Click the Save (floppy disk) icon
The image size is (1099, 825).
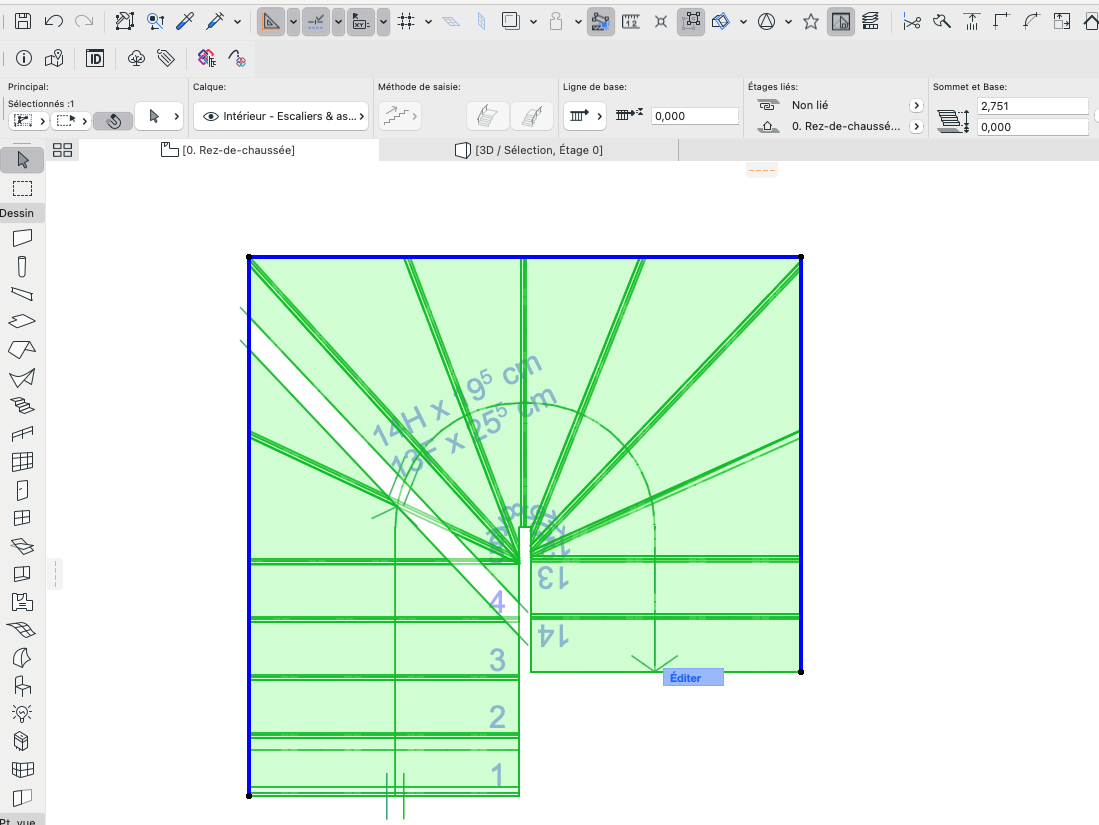pos(23,21)
